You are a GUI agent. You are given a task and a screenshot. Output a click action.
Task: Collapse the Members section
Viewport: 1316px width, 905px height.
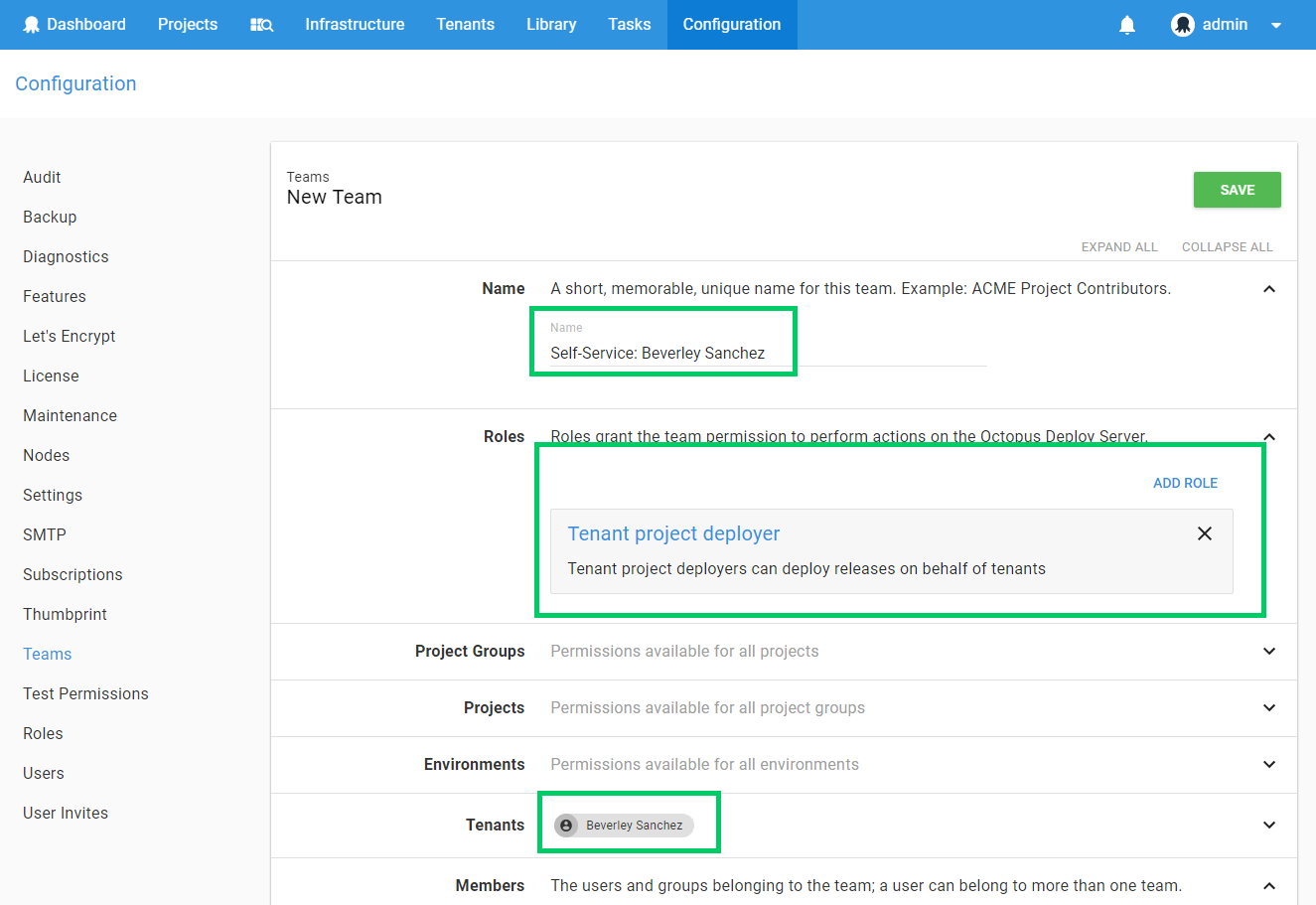click(x=1268, y=886)
